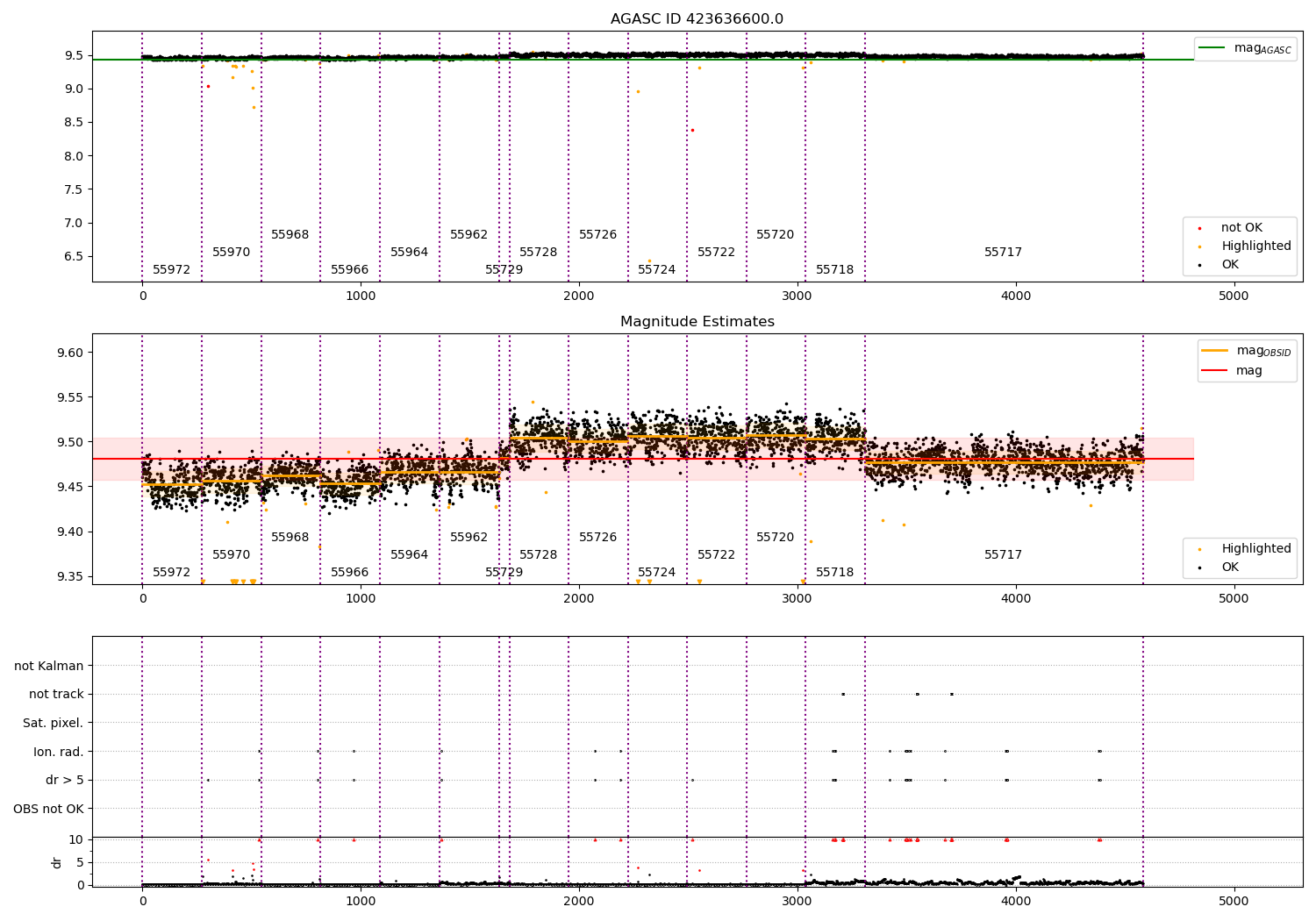
Task: Select the mag AGASC legend entry
Action: 1245,48
